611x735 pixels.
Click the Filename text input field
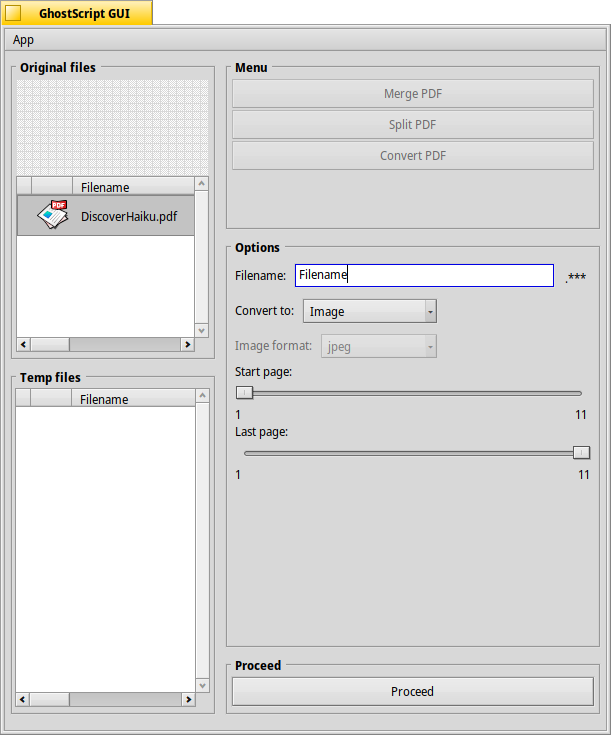424,275
